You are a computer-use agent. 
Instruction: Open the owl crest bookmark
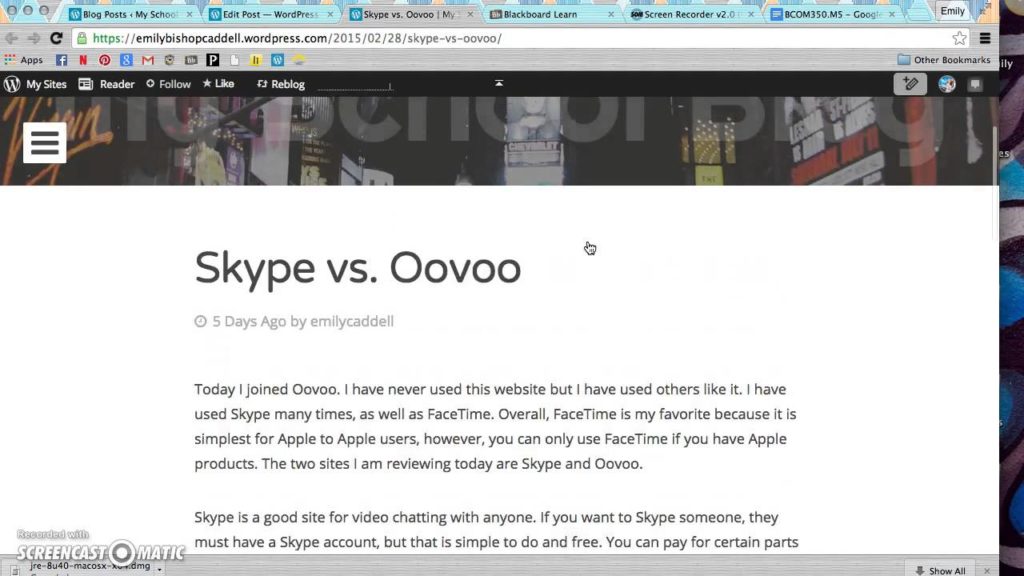click(x=169, y=60)
